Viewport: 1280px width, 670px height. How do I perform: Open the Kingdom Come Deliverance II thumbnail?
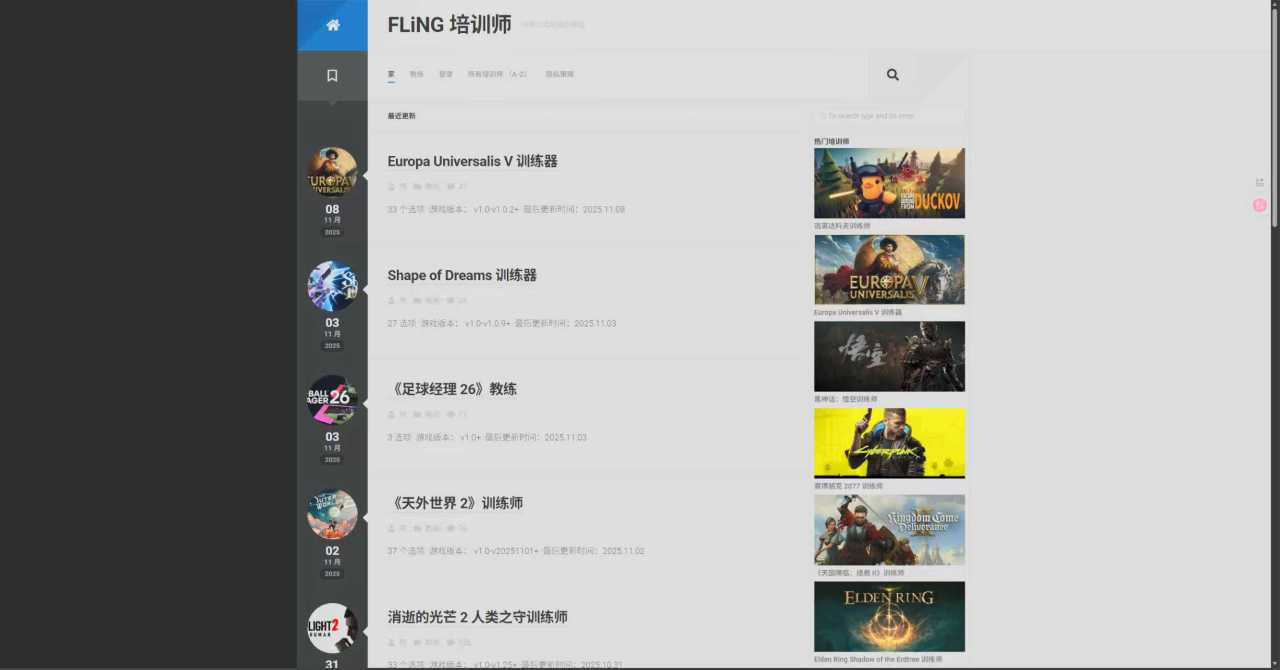[889, 530]
